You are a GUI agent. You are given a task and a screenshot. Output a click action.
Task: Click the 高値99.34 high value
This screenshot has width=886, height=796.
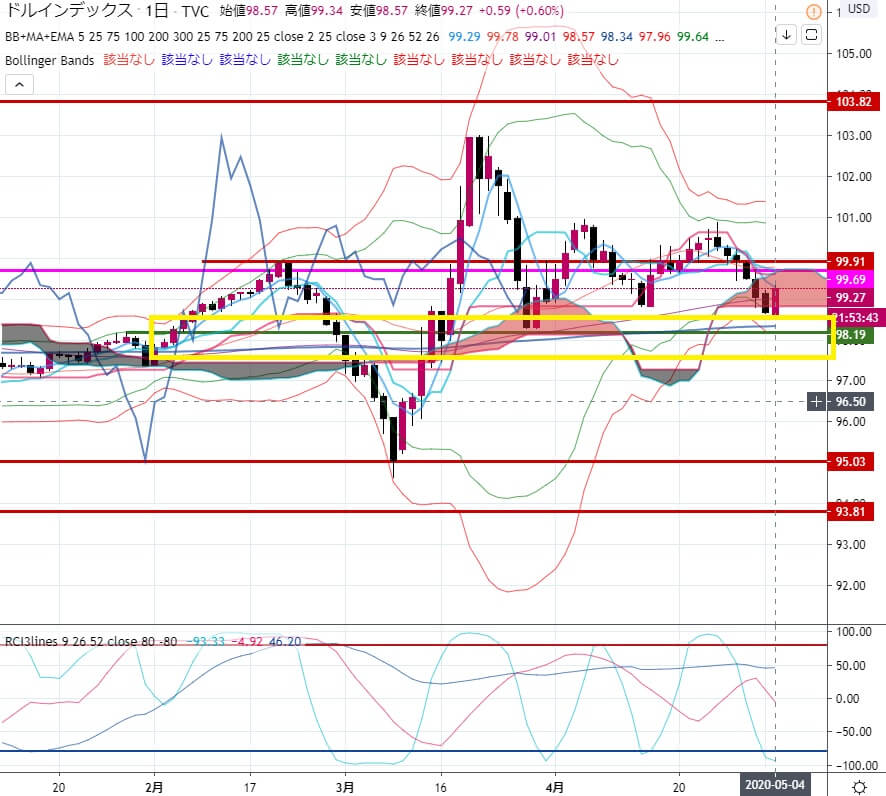coord(314,11)
